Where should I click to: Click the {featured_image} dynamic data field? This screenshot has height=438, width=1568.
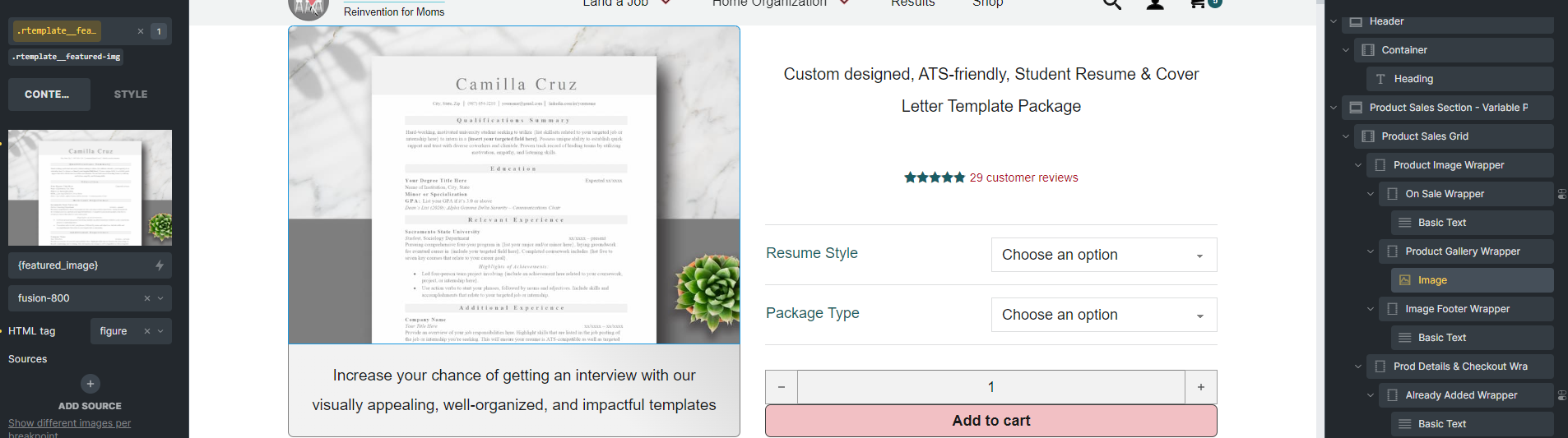[x=90, y=265]
